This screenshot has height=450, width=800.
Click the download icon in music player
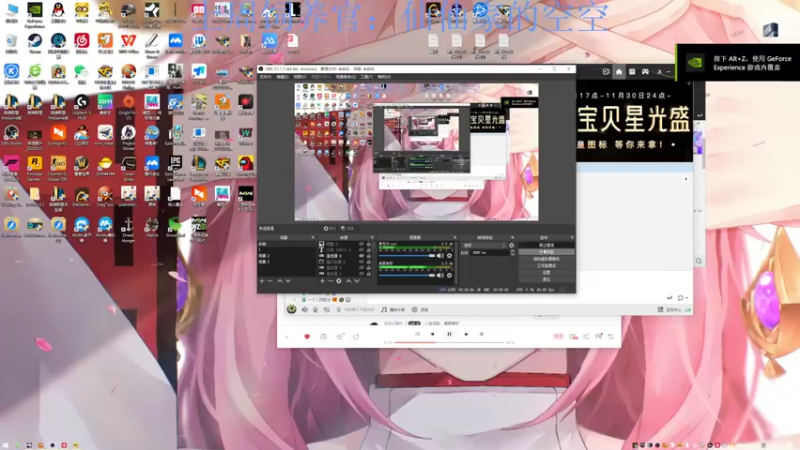coord(340,337)
